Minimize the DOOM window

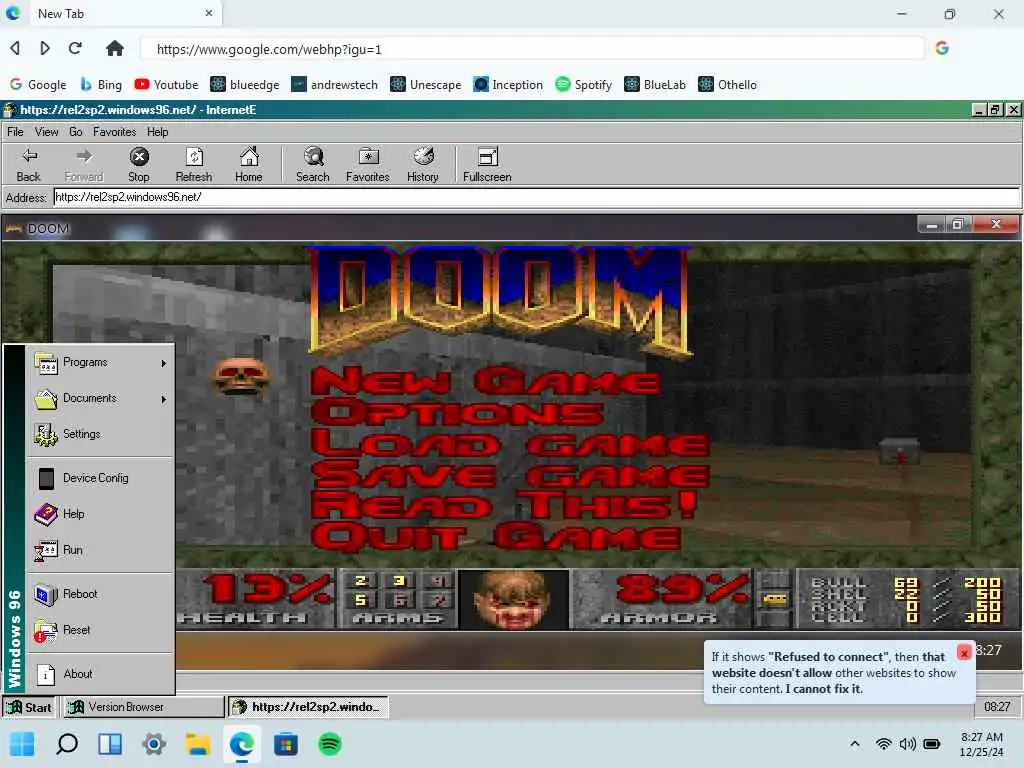click(932, 225)
